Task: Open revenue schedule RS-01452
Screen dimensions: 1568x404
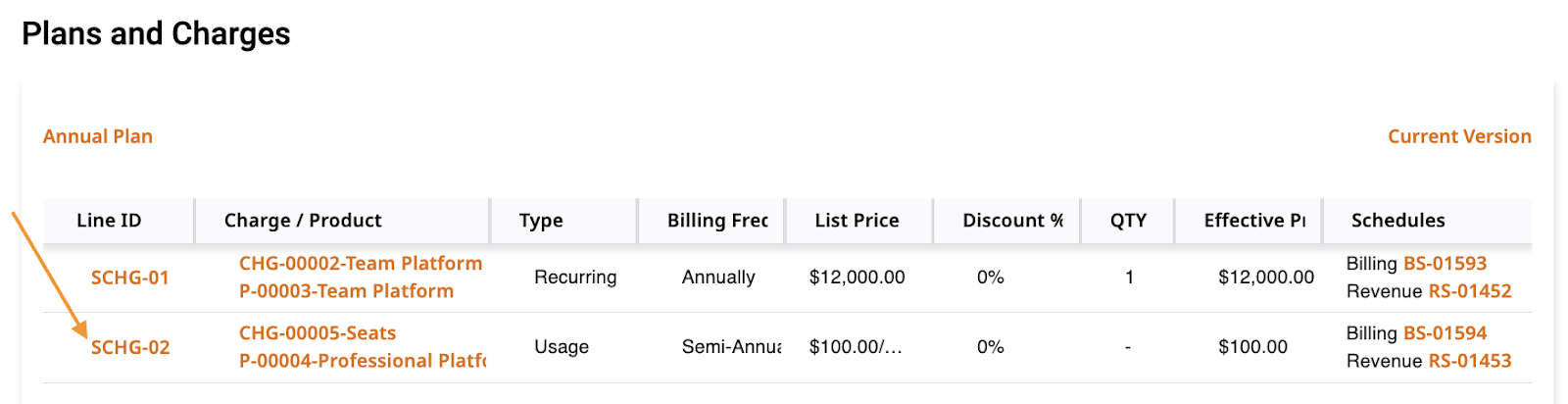Action: [x=1470, y=291]
